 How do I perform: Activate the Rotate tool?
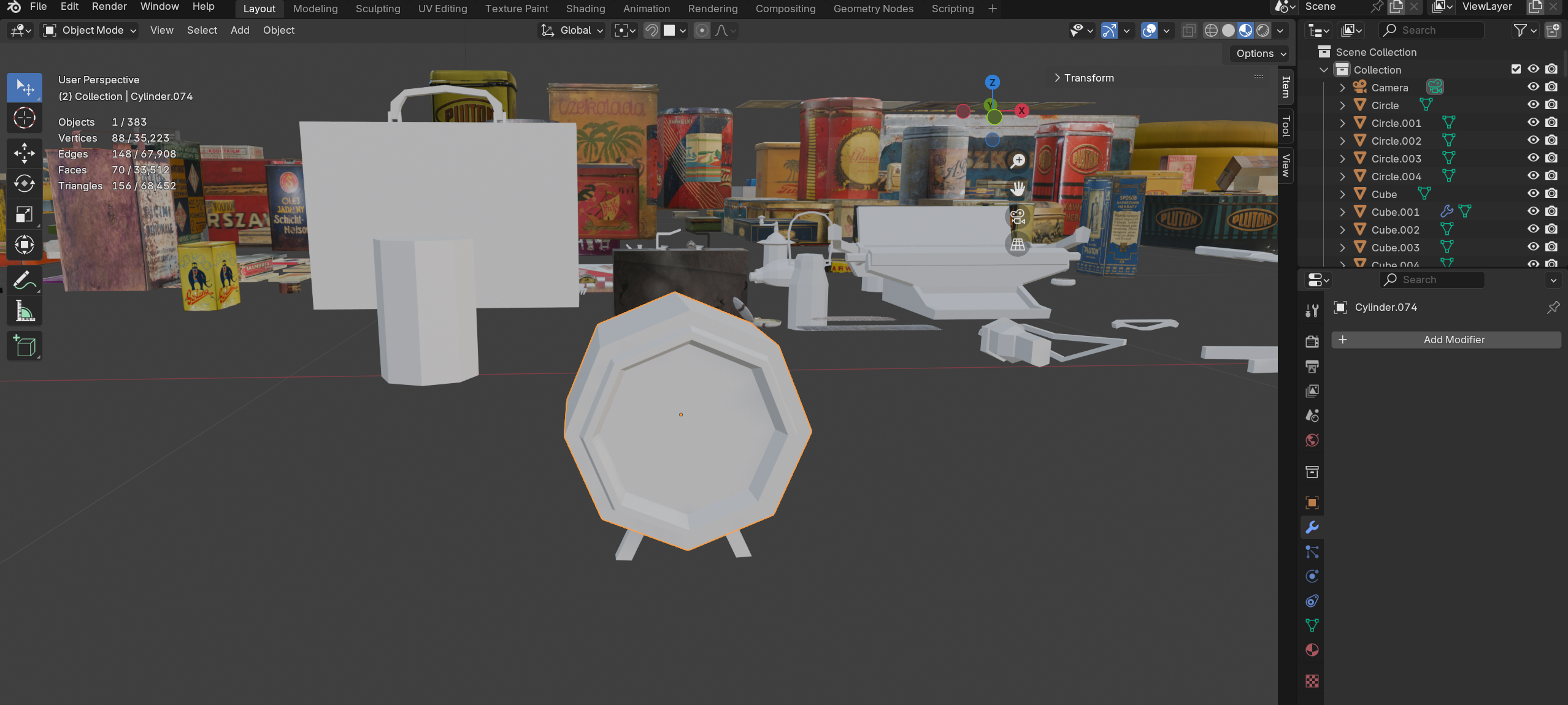(x=24, y=183)
